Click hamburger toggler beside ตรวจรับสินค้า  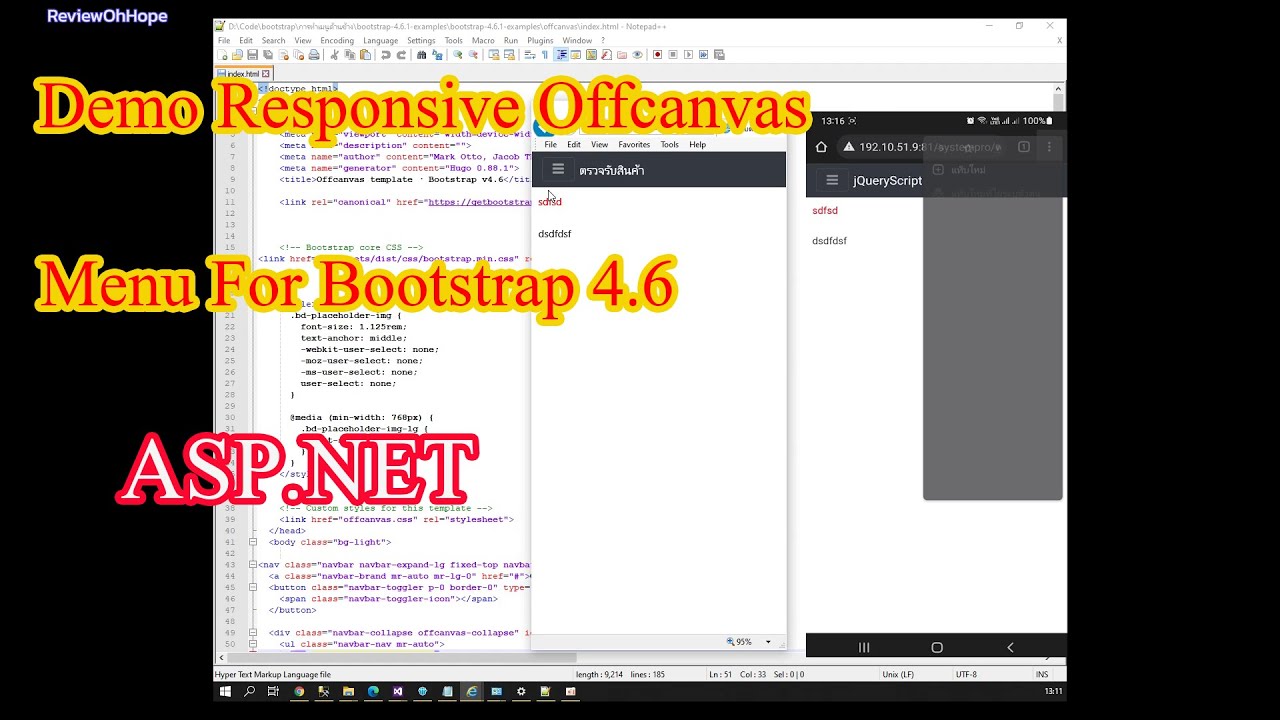pyautogui.click(x=558, y=170)
